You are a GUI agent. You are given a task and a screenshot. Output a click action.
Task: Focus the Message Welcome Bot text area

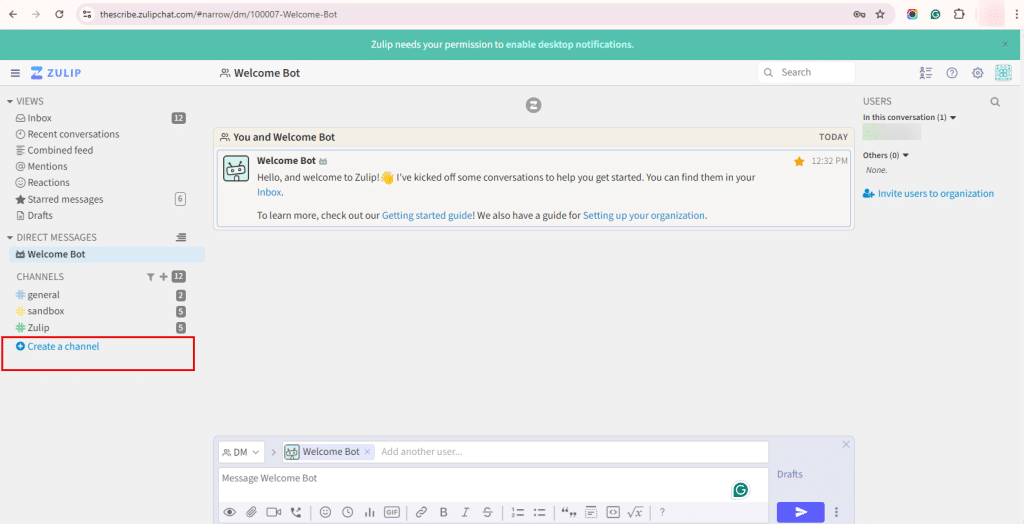[x=492, y=484]
